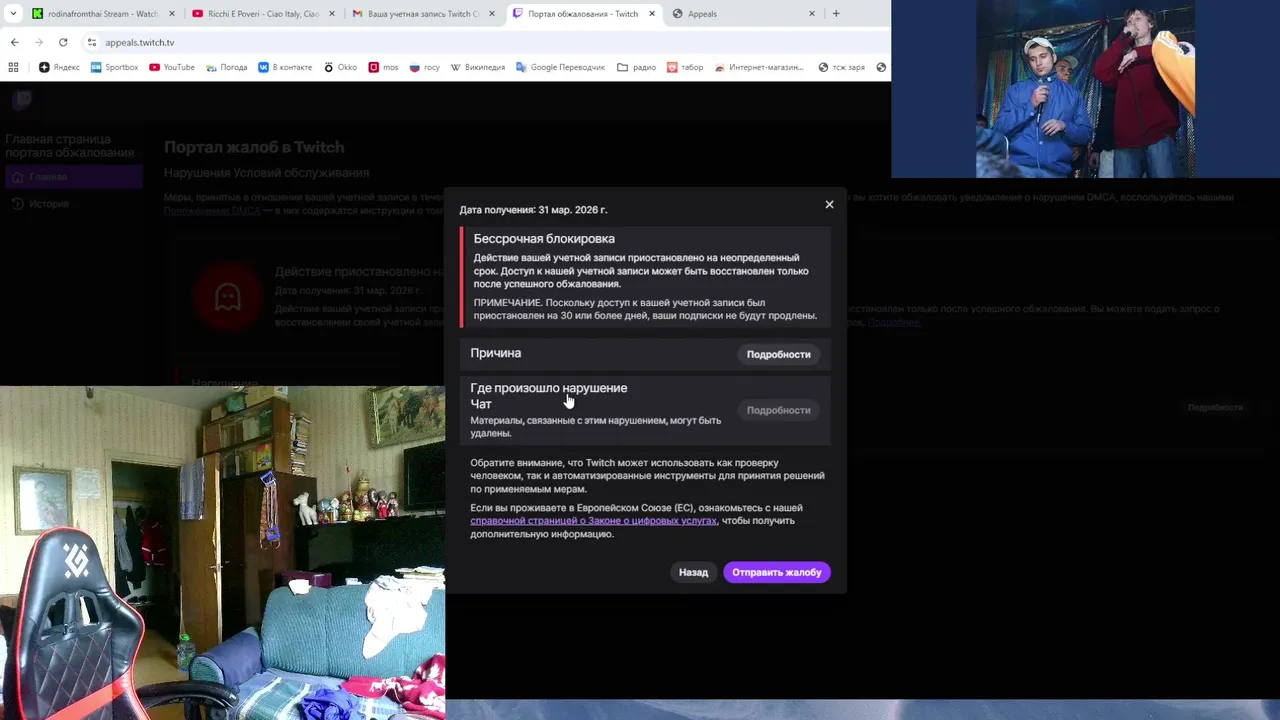
Task: Click the Главная страница портала обжалования title
Action: 69,146
